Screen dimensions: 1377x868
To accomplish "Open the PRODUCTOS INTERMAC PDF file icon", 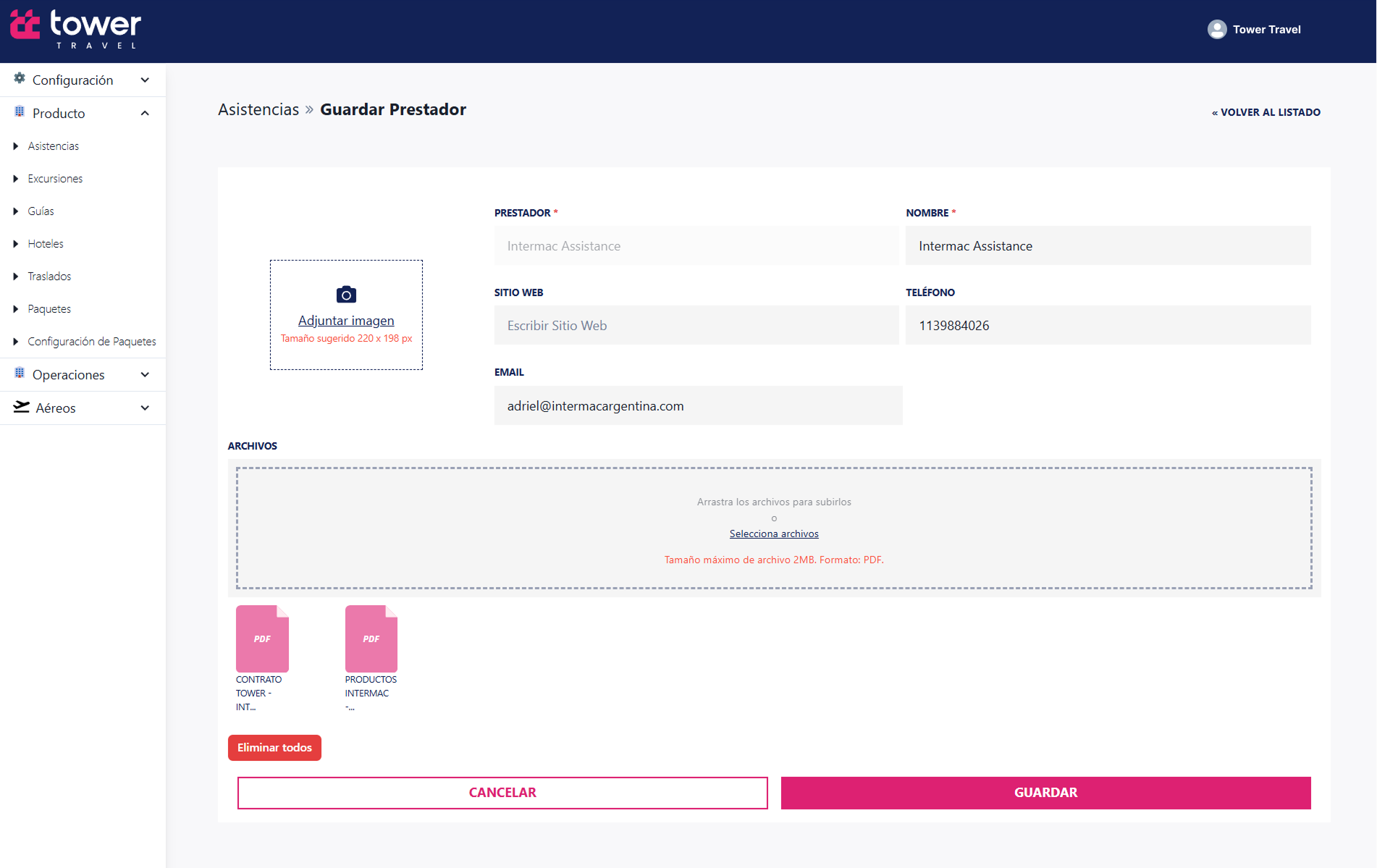I will click(x=371, y=639).
